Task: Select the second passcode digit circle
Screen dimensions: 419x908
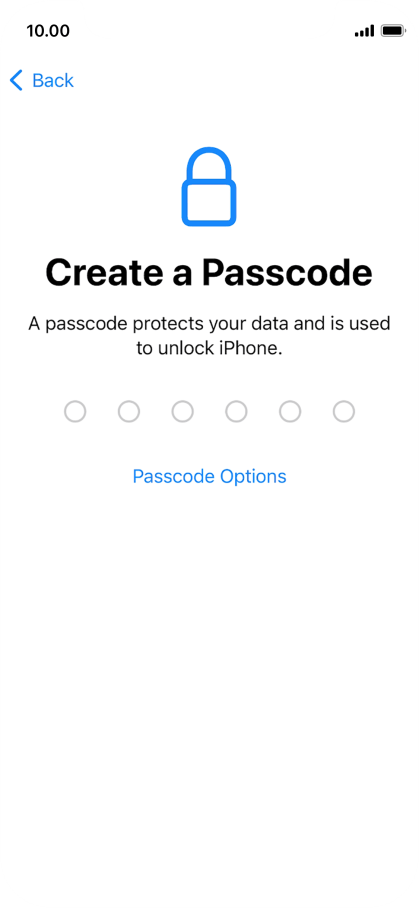Action: point(129,412)
